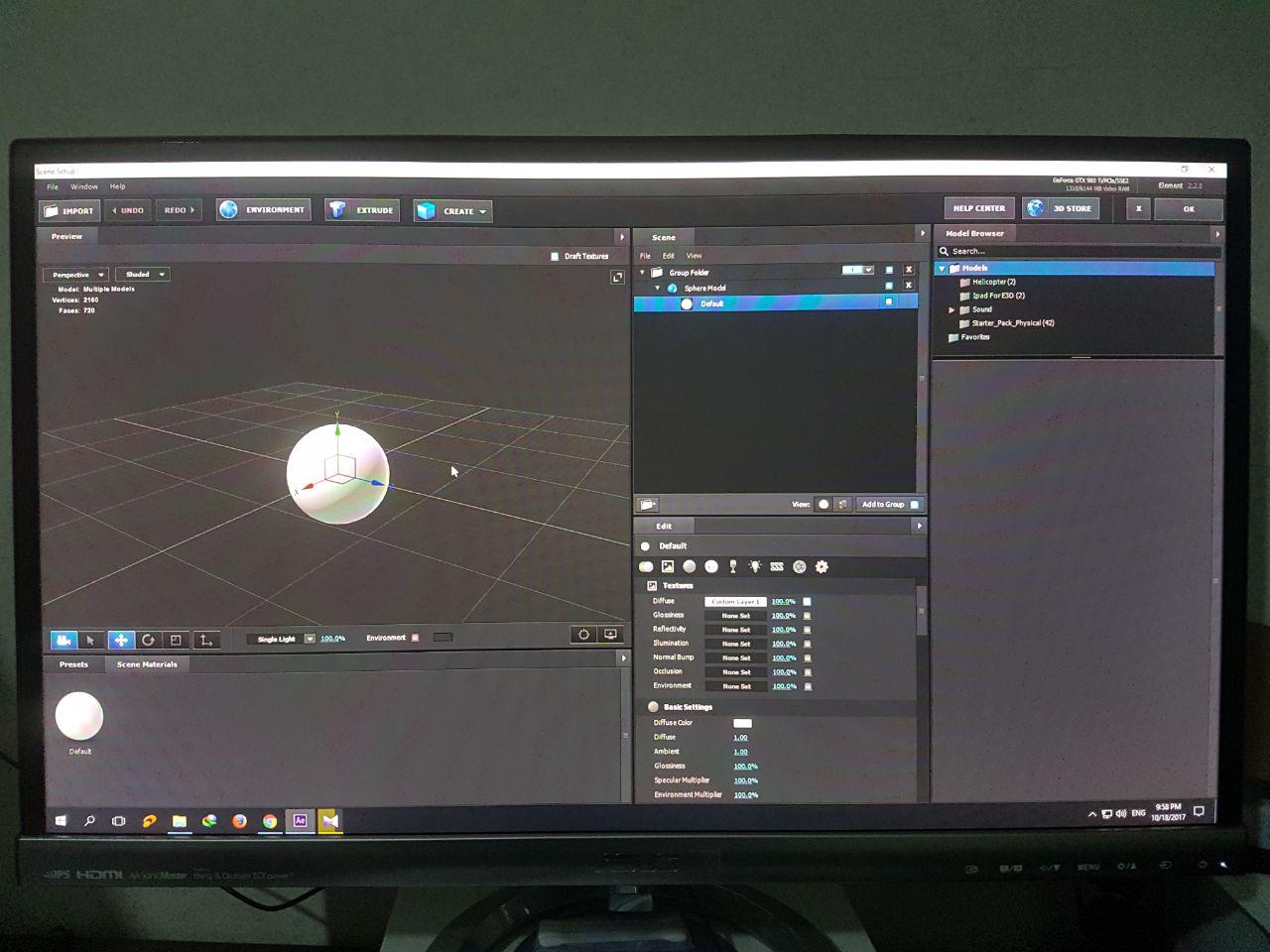The height and width of the screenshot is (952, 1270).
Task: Click the ENVIRONMENT button
Action: click(x=264, y=210)
